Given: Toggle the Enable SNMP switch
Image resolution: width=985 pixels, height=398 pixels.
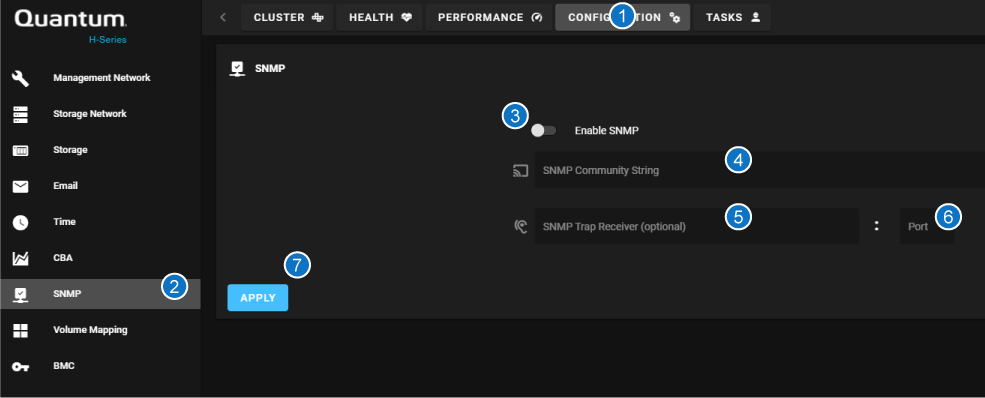Looking at the screenshot, I should 543,131.
